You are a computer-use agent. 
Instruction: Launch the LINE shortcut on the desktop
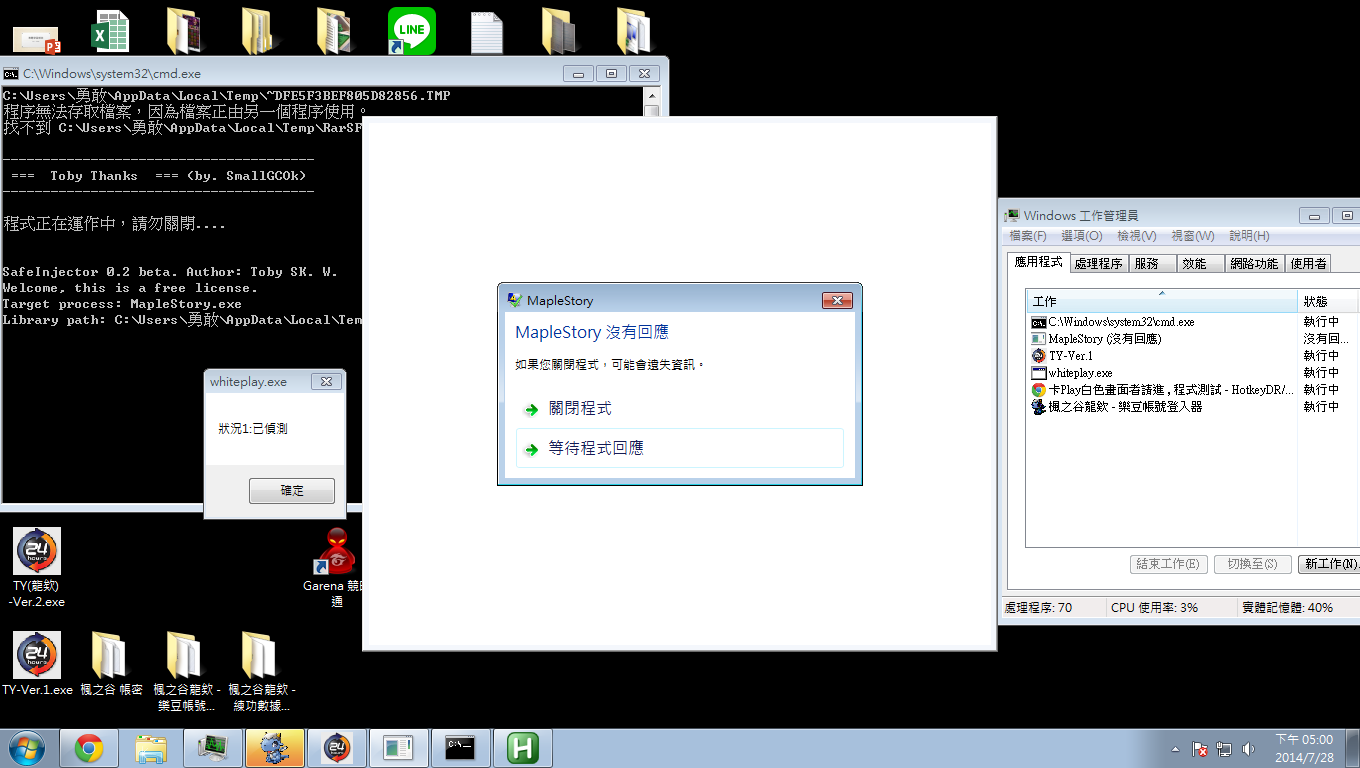pos(412,31)
